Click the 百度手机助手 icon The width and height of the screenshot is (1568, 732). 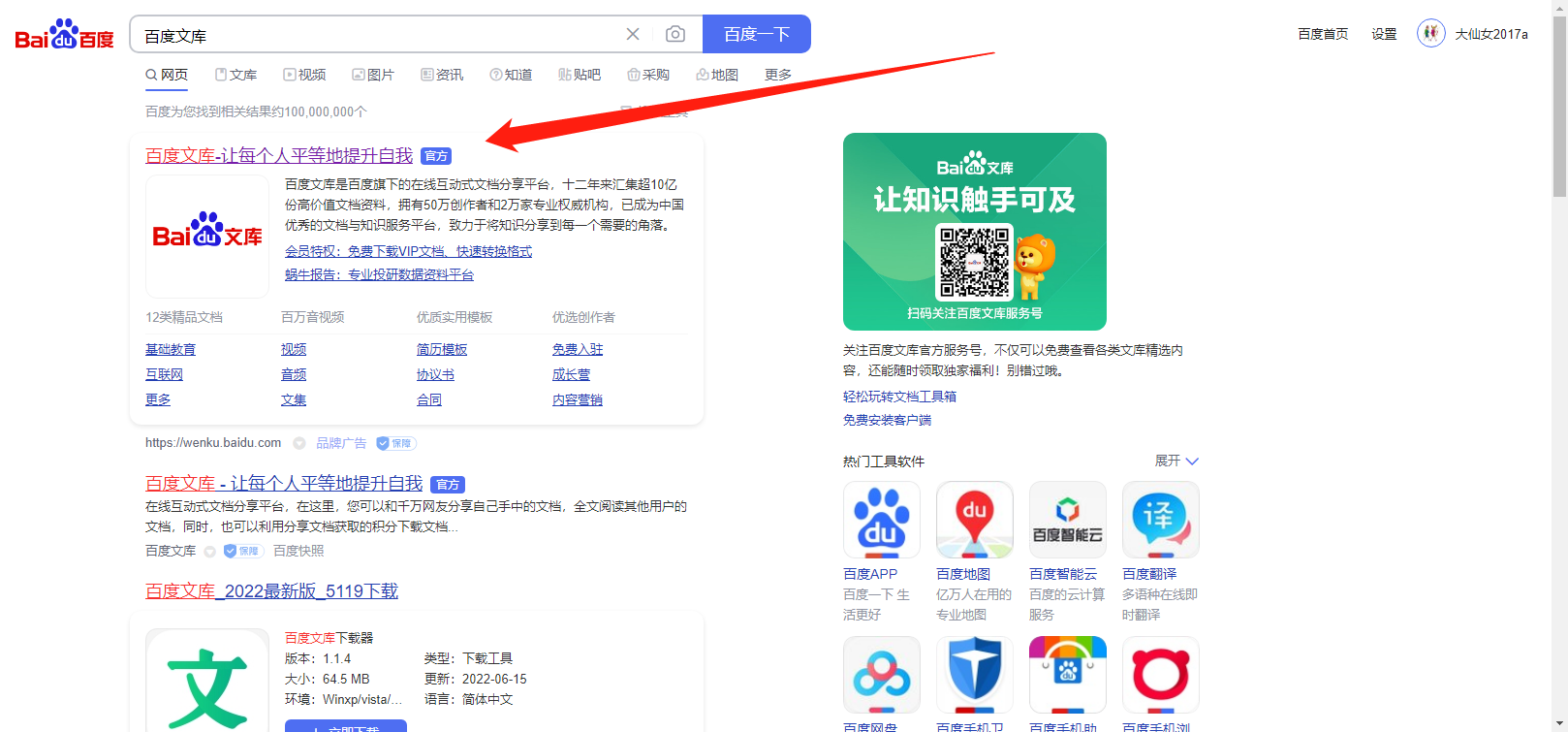[1068, 675]
